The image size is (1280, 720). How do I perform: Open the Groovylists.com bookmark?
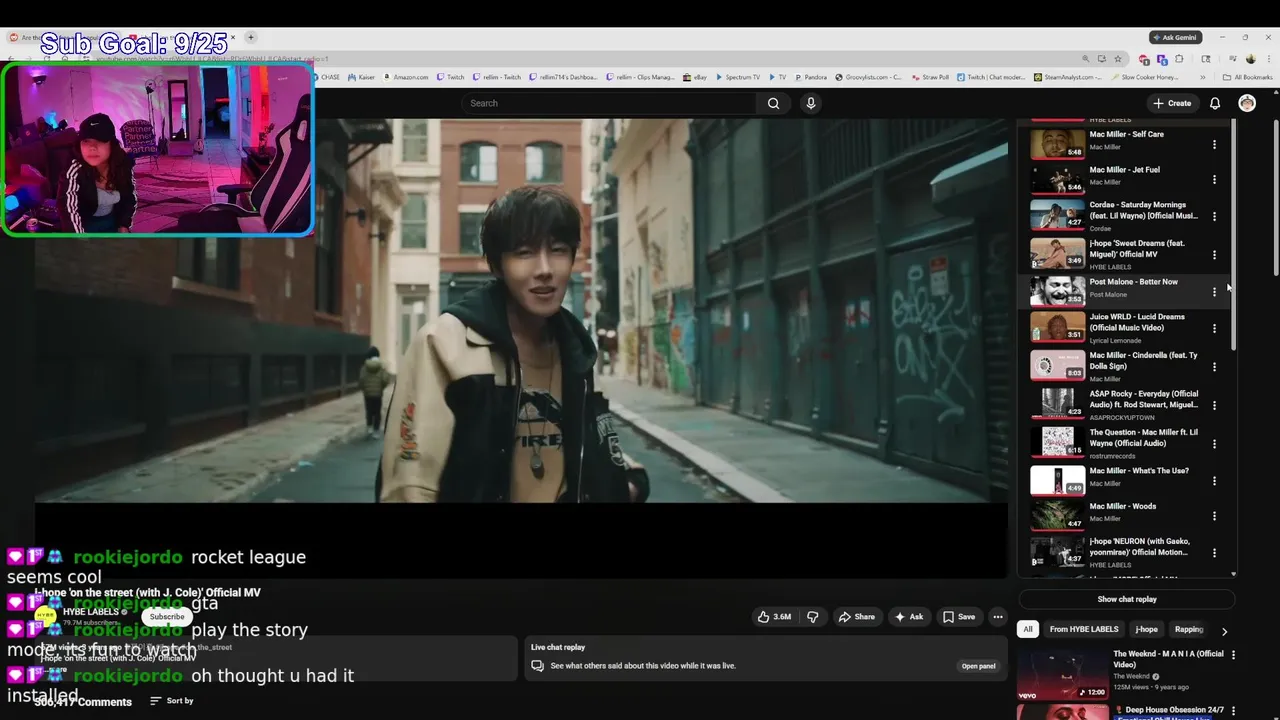[868, 77]
